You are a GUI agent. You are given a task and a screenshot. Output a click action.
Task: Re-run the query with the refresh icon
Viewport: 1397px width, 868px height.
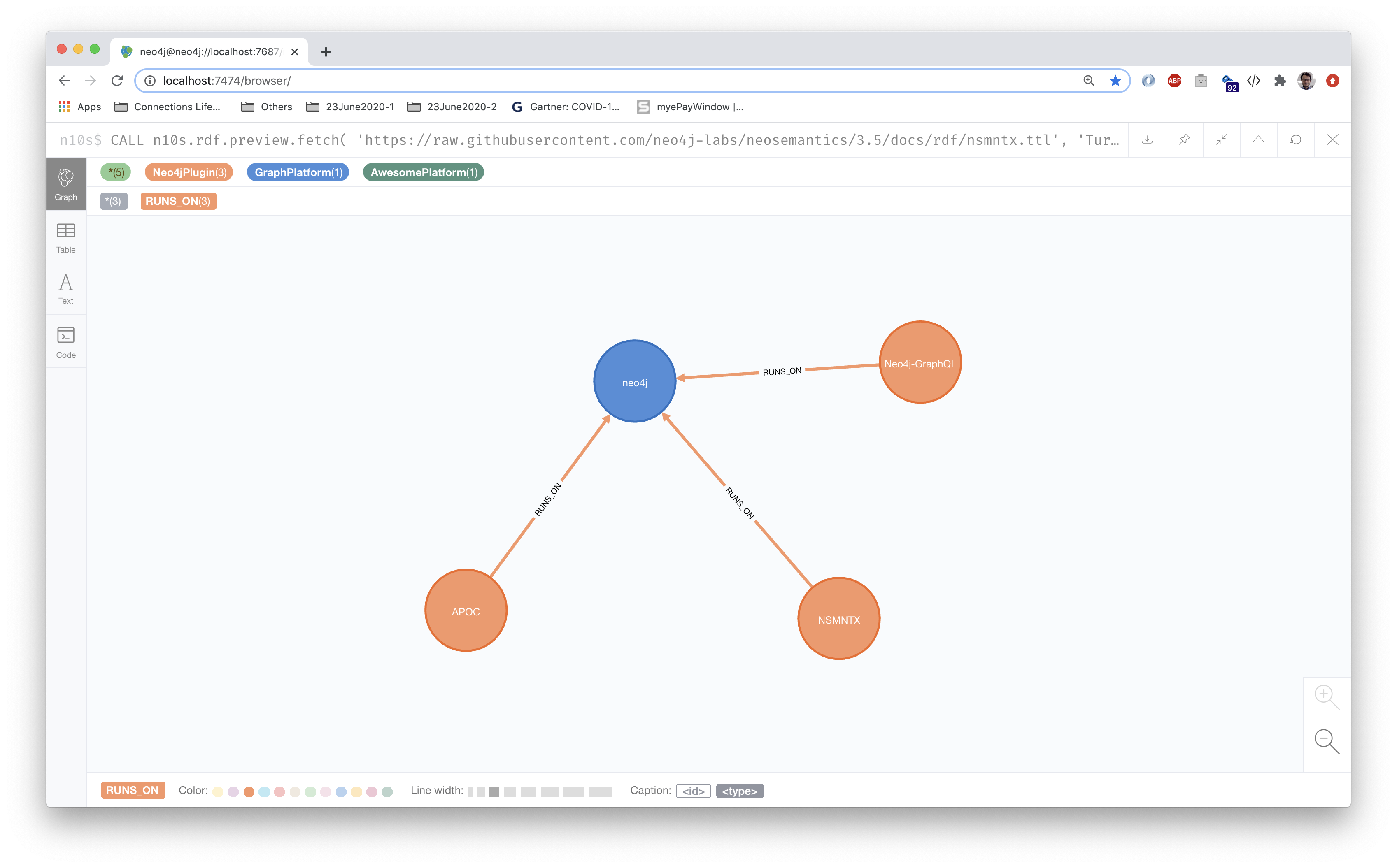1295,139
